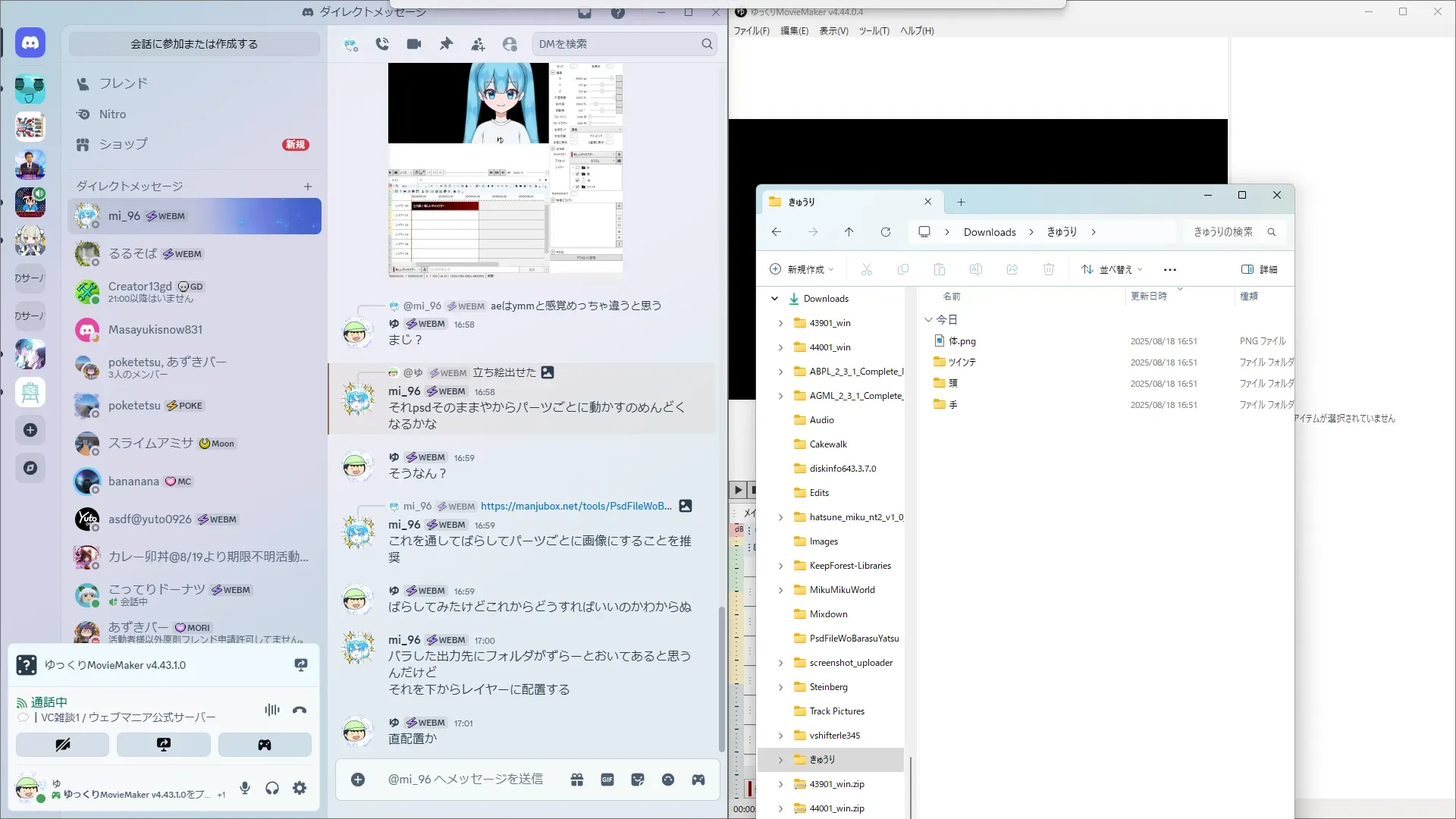Open the GIF picker in message bar
The image size is (1456, 819).
[x=607, y=780]
